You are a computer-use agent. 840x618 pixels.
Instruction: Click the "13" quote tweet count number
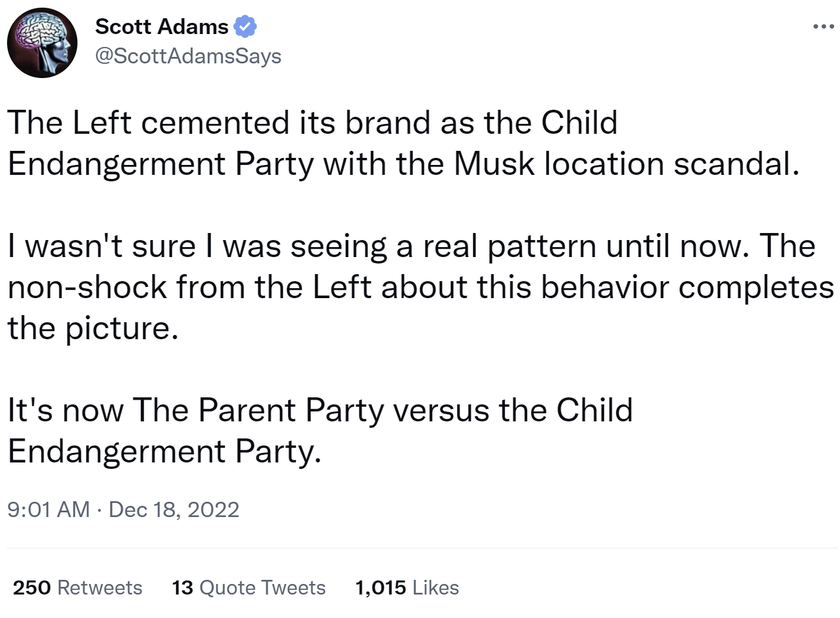pos(182,587)
